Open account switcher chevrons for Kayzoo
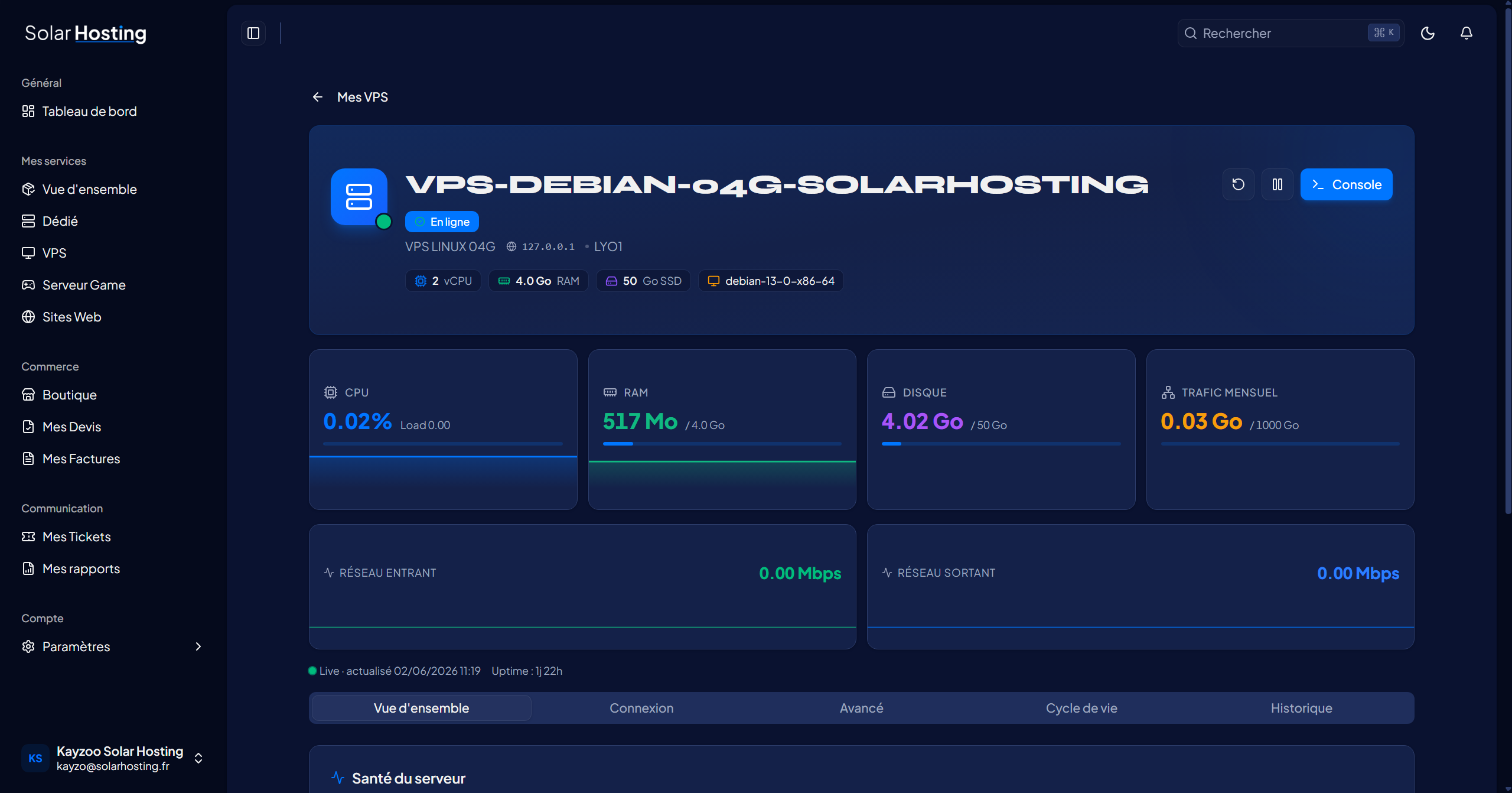The image size is (1512, 793). click(198, 758)
